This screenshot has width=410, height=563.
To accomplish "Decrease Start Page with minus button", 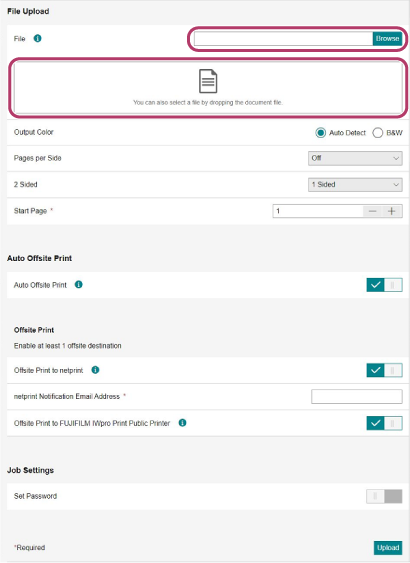I will [x=373, y=211].
